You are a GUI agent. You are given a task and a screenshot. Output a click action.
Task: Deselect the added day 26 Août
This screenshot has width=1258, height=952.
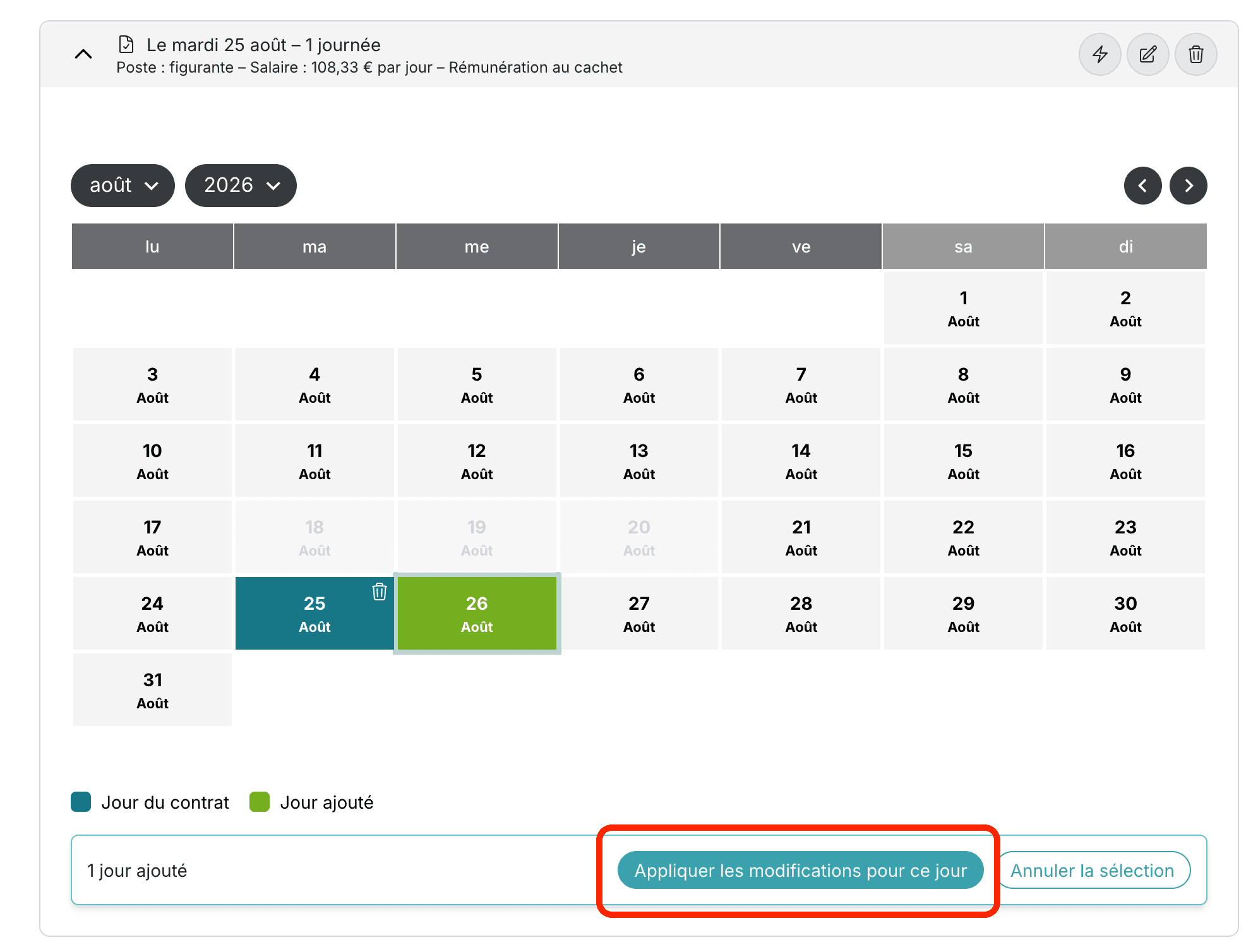pos(477,614)
